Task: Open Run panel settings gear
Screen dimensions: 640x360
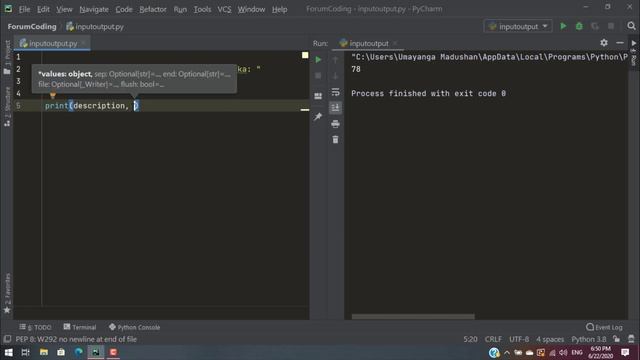Action: [x=604, y=42]
